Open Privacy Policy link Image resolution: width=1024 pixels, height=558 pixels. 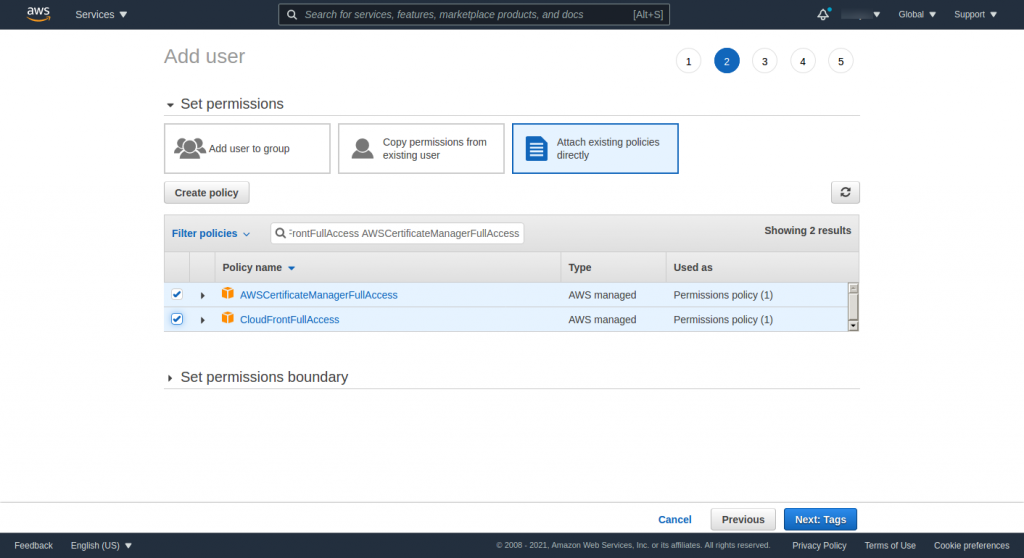pyautogui.click(x=819, y=546)
